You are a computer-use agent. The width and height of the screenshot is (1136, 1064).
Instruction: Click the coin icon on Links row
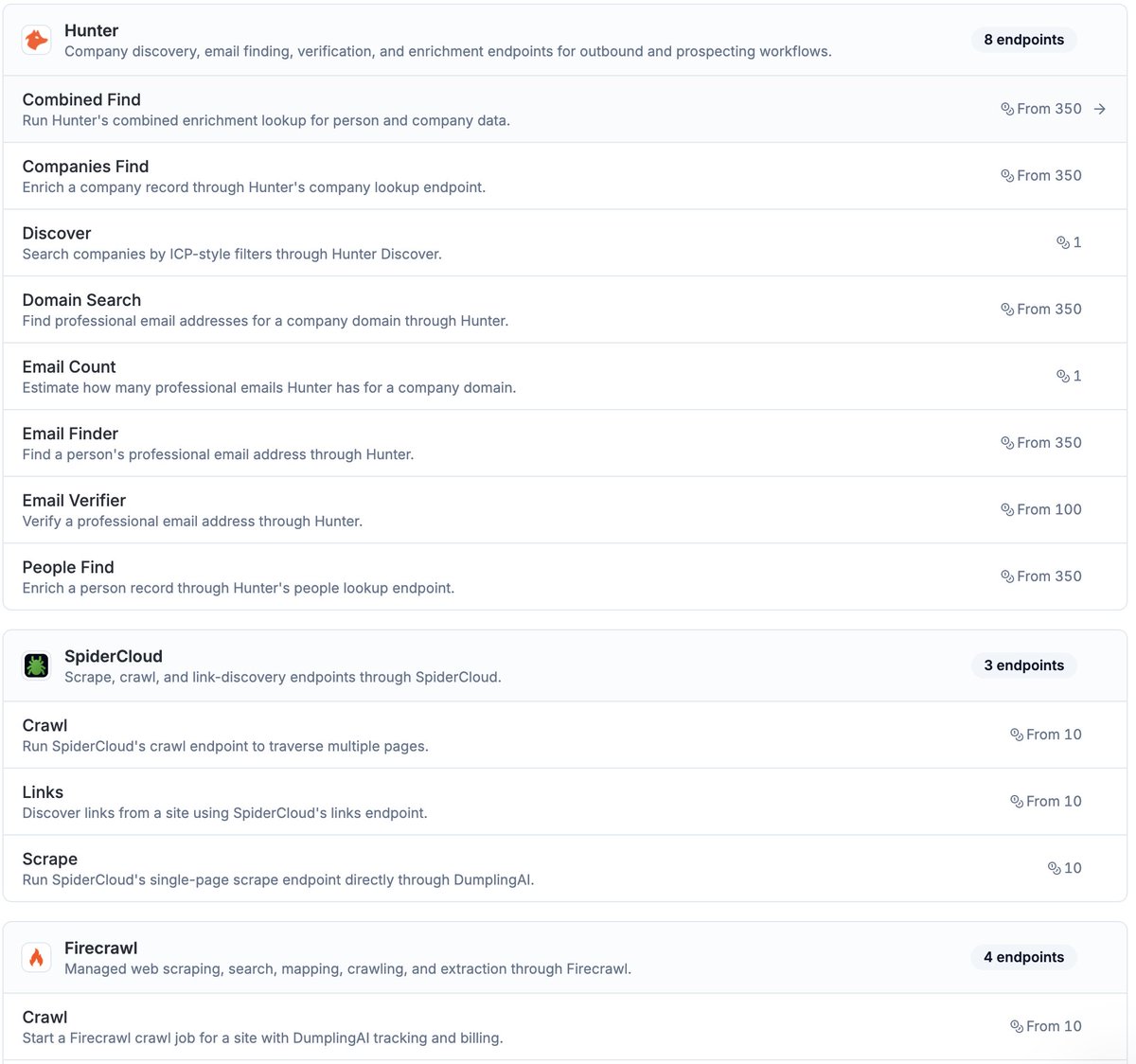[1017, 801]
